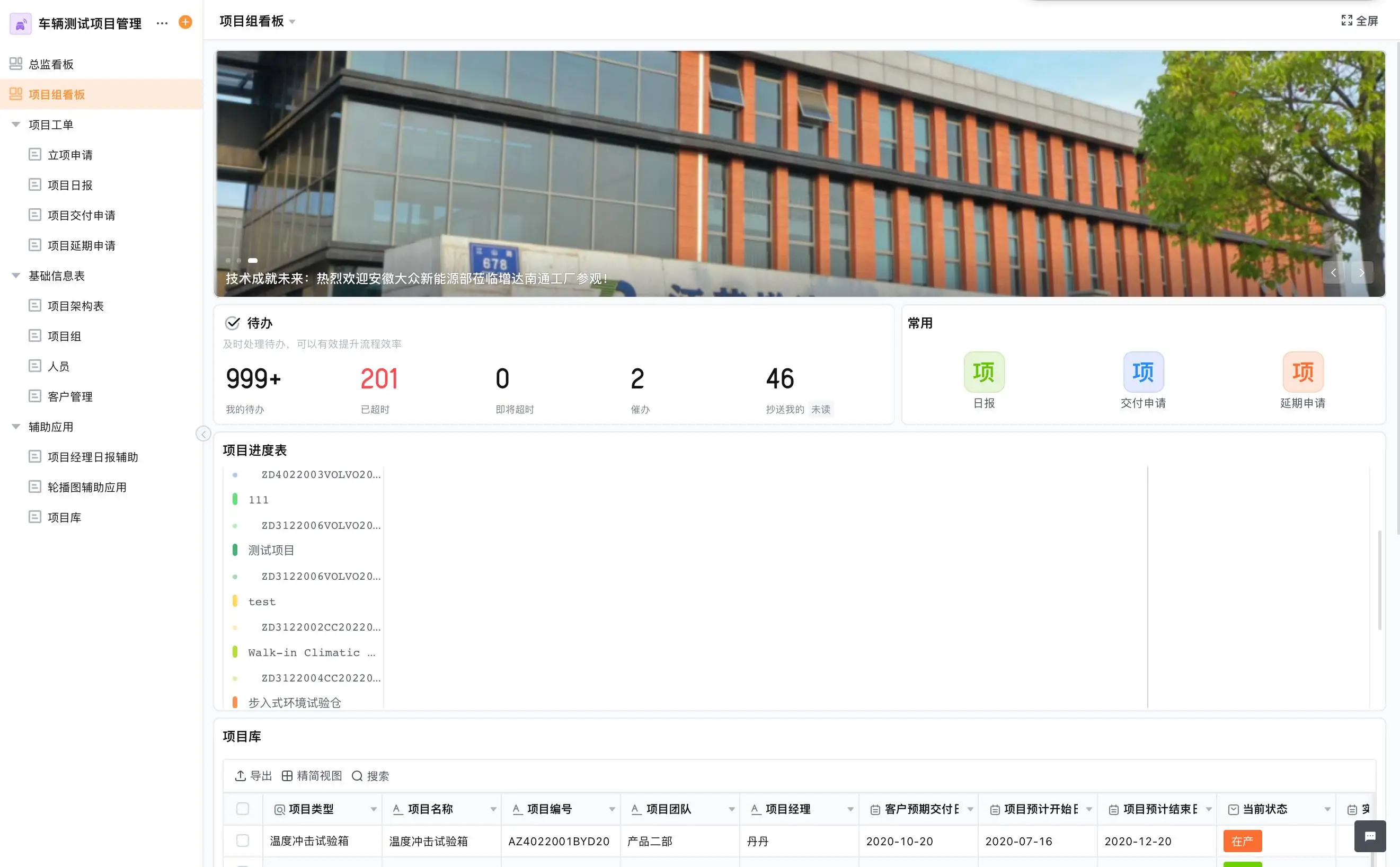Open the blue 交付申请 shortcut icon
The width and height of the screenshot is (1400, 867).
1143,372
